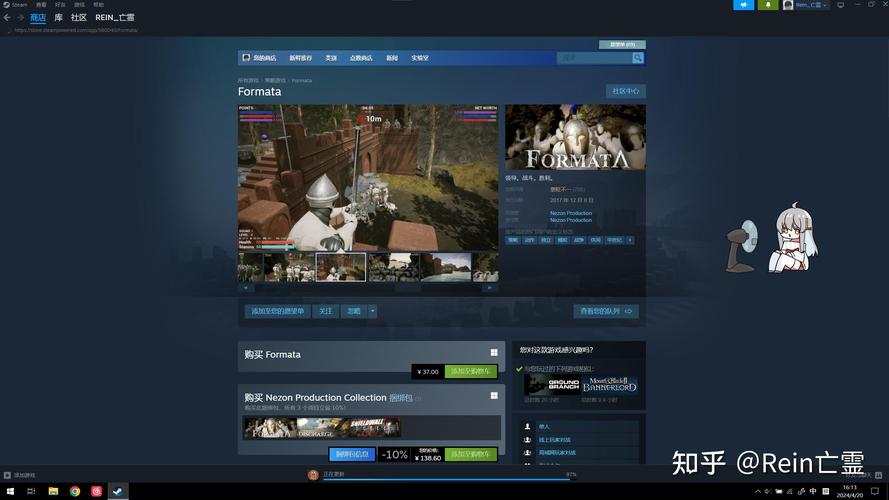889x500 pixels.
Task: Click the green notifications bell icon
Action: 768,5
